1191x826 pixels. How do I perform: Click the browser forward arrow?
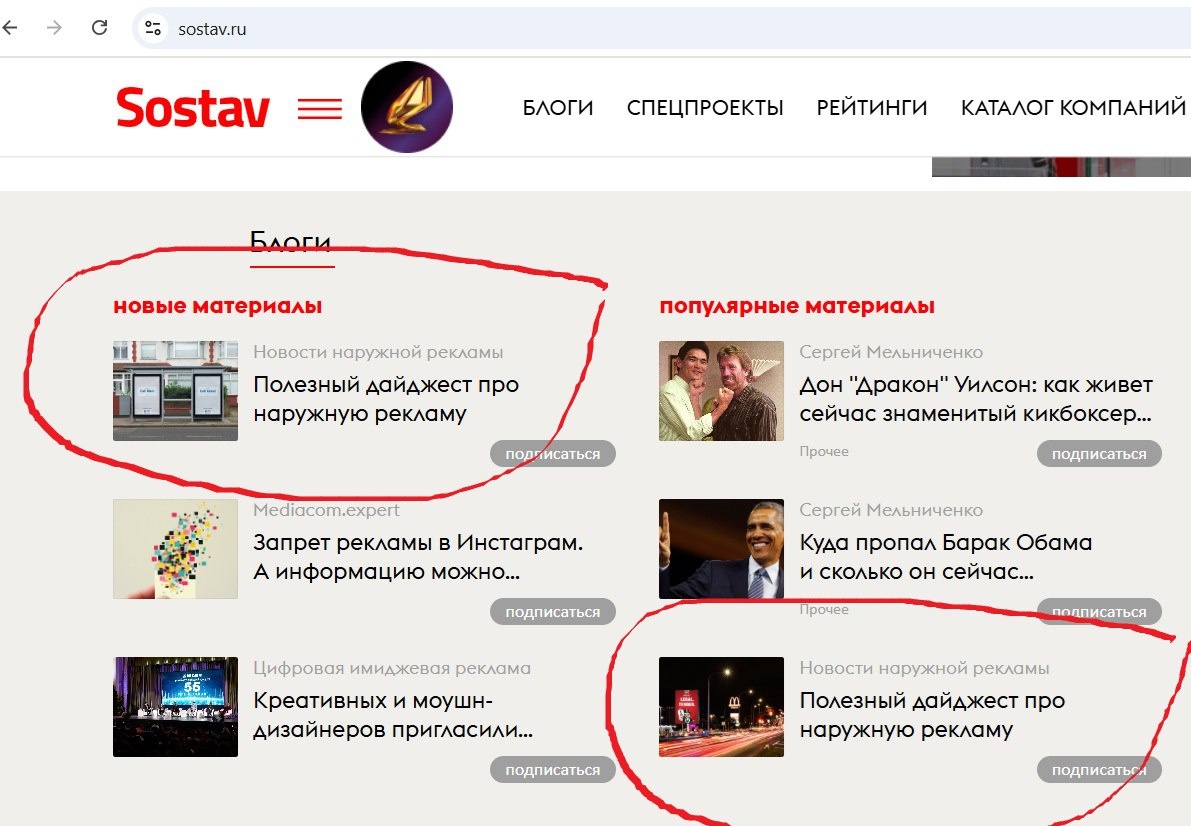[54, 28]
